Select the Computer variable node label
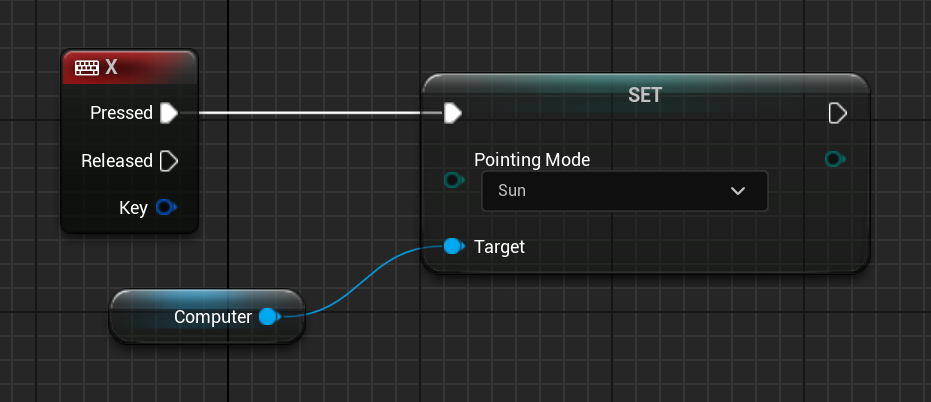 (x=212, y=317)
